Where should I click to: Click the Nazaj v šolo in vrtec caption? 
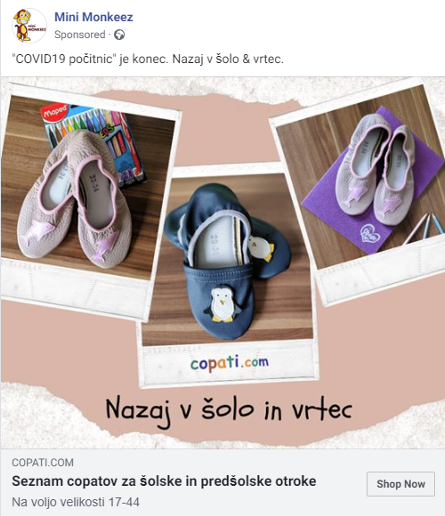click(x=229, y=410)
